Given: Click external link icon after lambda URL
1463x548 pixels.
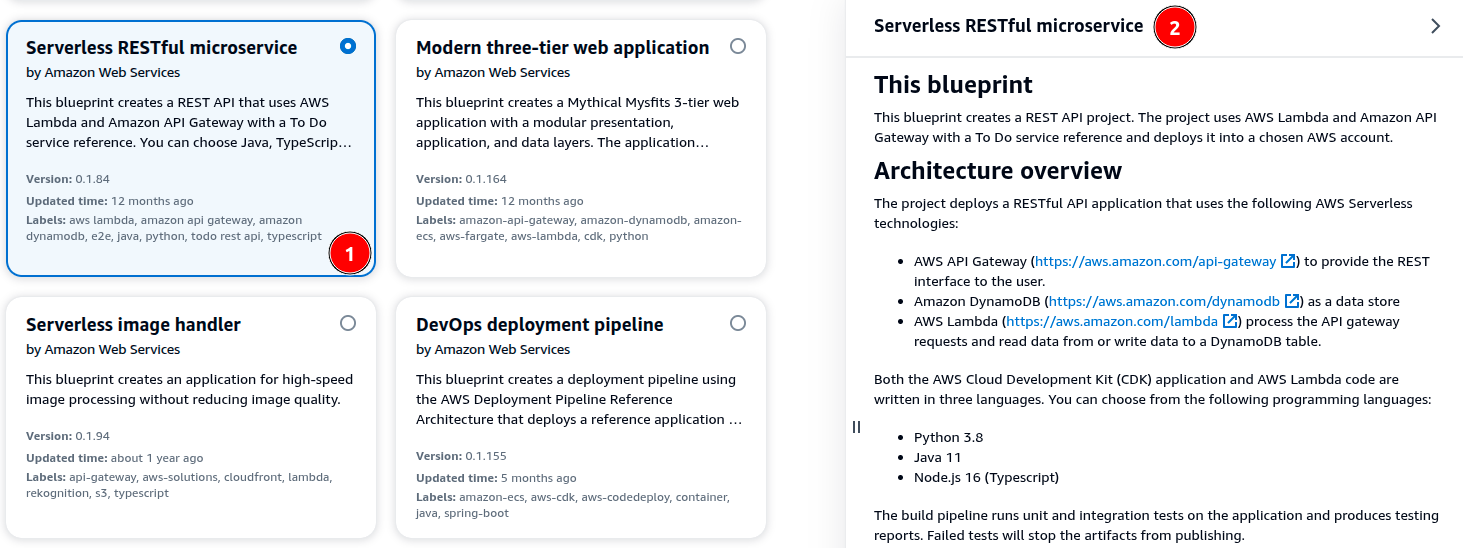Looking at the screenshot, I should 1231,321.
